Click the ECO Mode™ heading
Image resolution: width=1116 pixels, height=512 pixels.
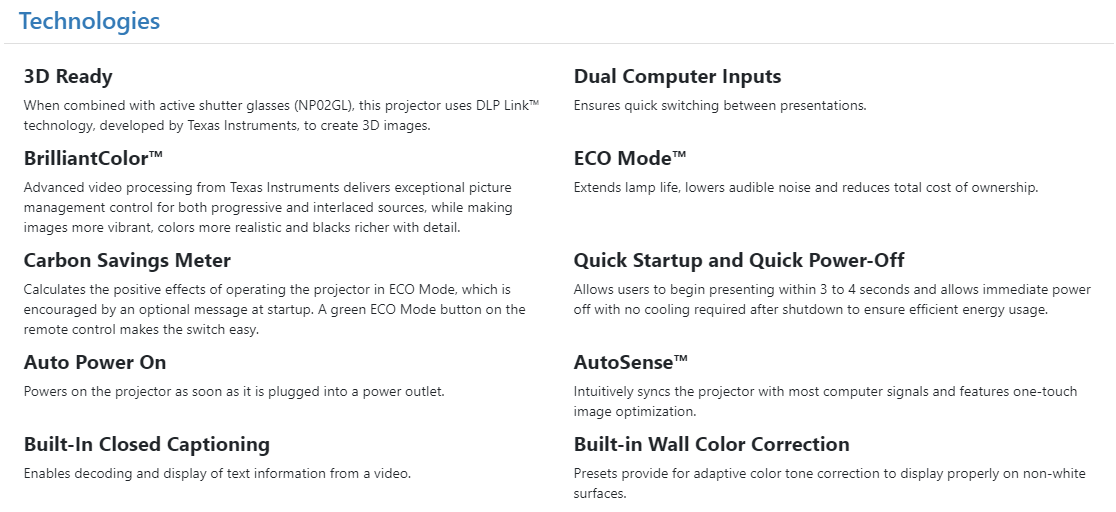(630, 158)
